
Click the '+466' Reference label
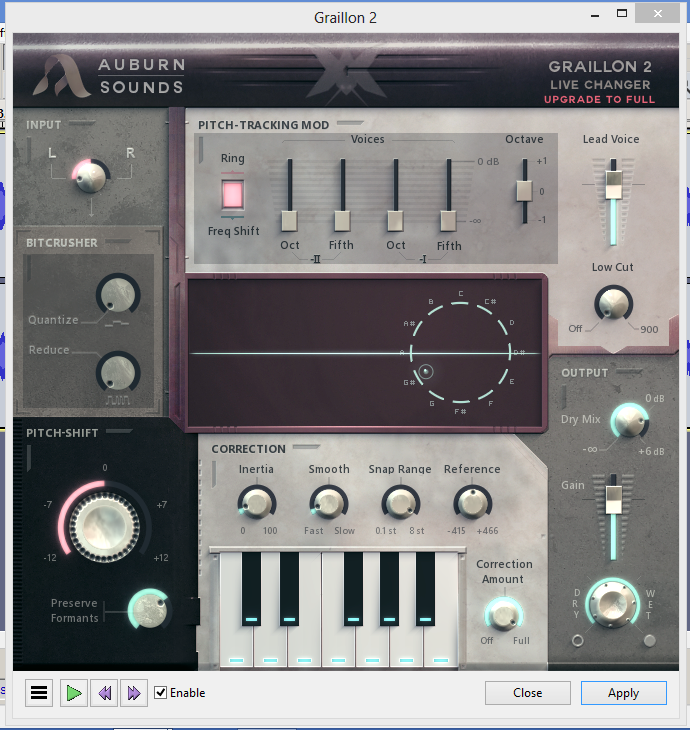(487, 530)
